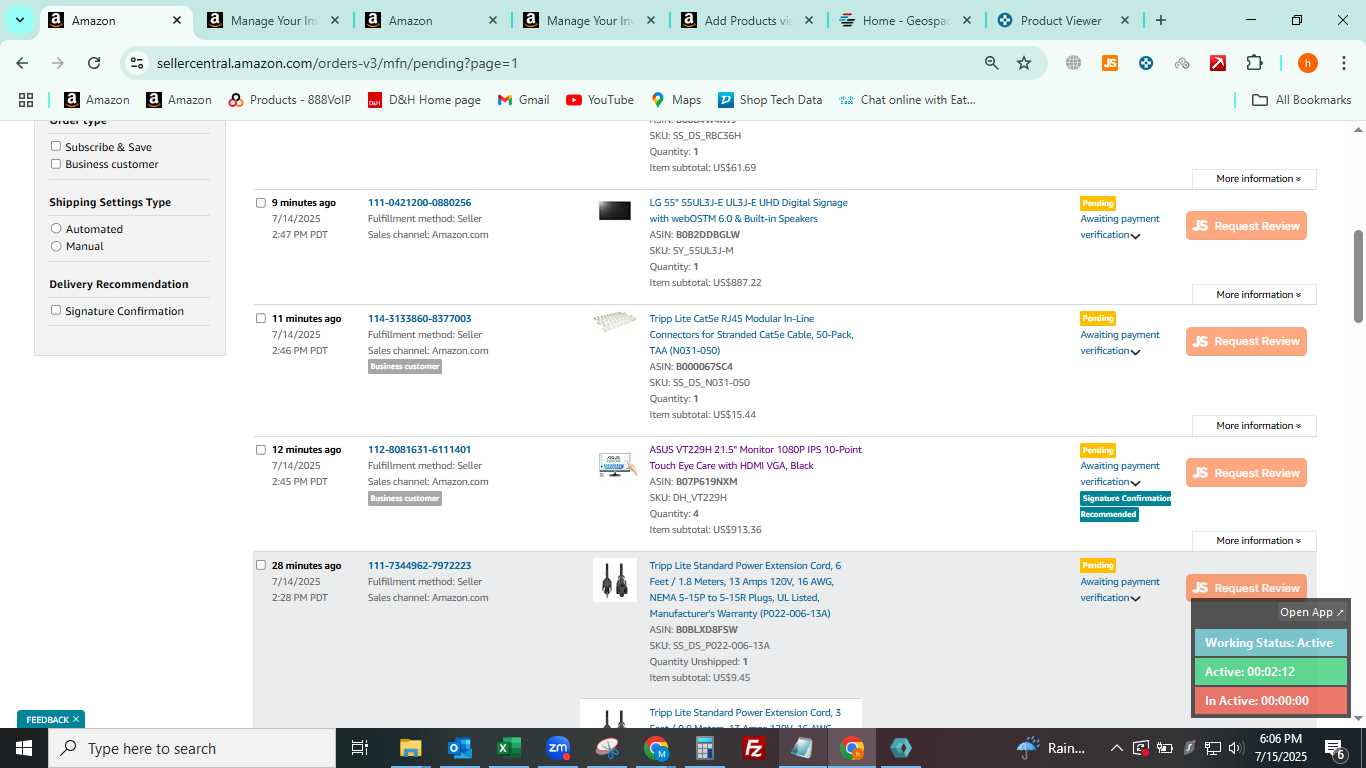The width and height of the screenshot is (1366, 768).
Task: Click the ASUS monitor product thumbnail
Action: (x=616, y=465)
